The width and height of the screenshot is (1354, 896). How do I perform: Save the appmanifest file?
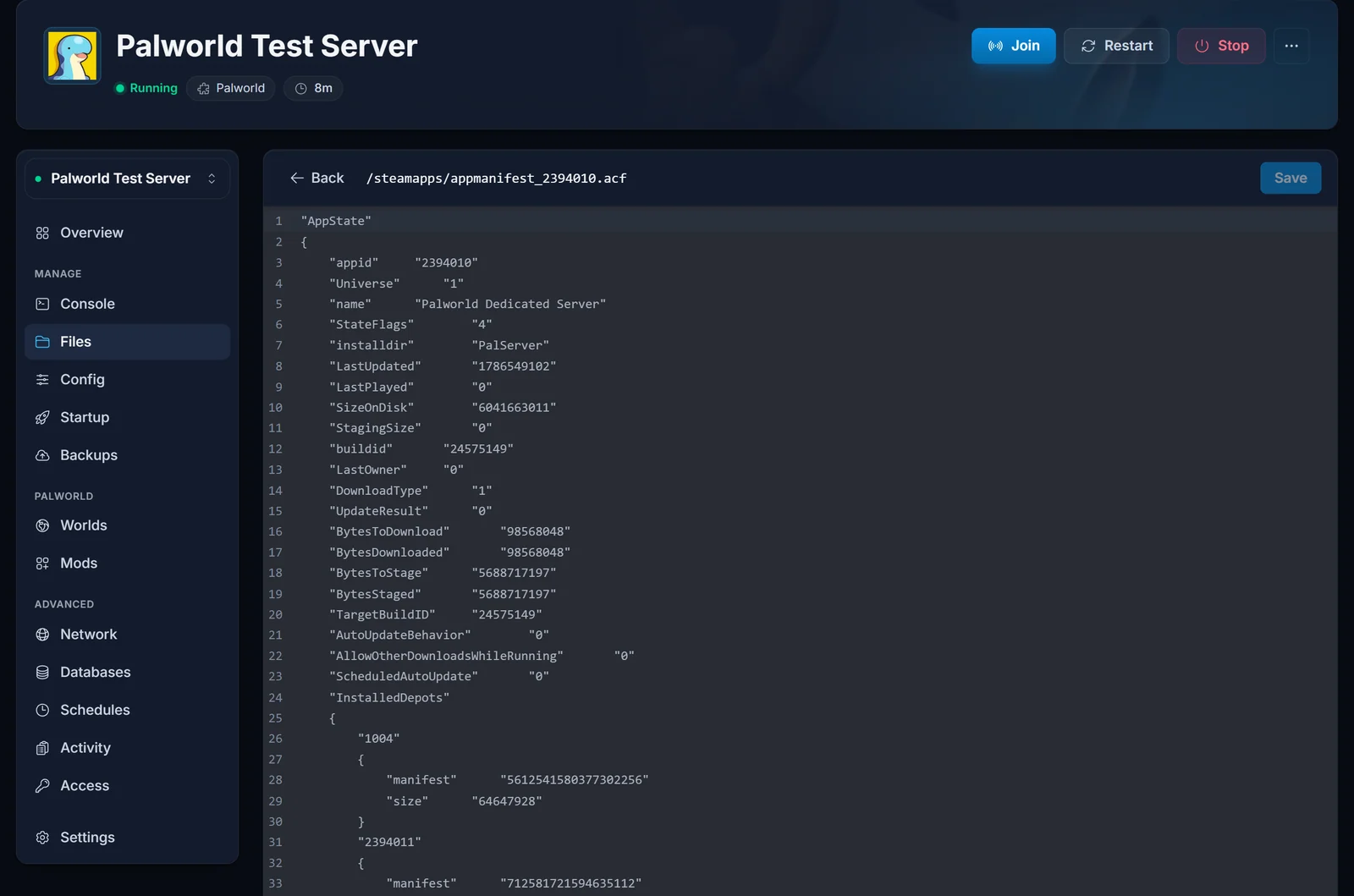(1291, 178)
